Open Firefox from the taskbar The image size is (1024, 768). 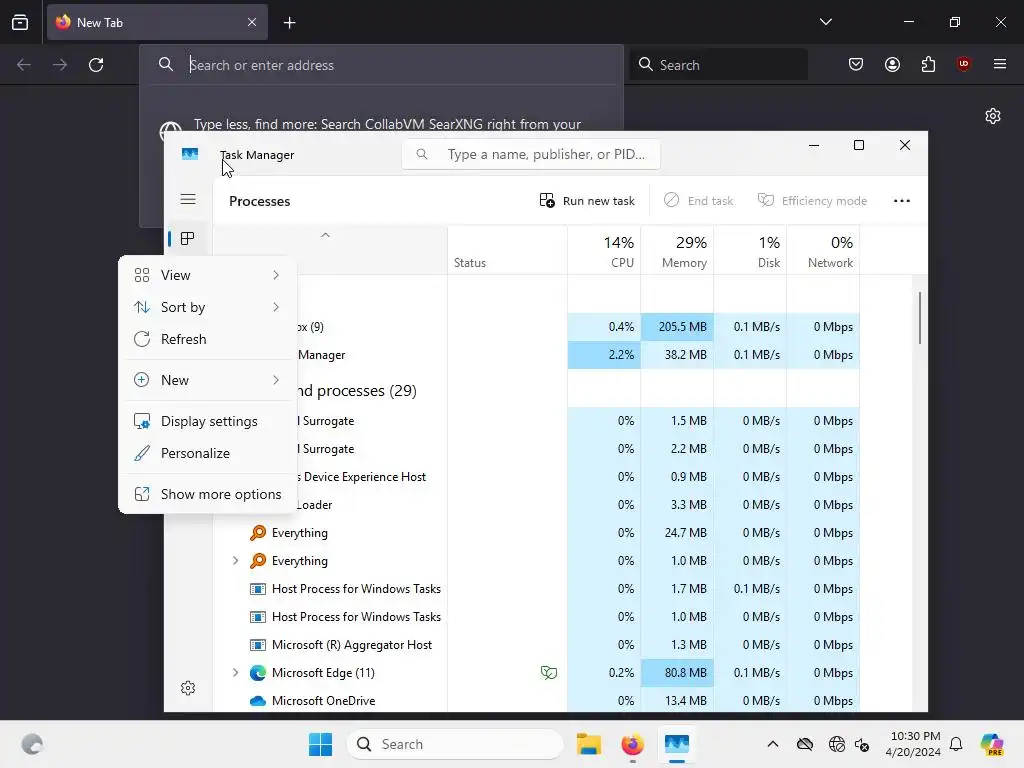[x=632, y=744]
